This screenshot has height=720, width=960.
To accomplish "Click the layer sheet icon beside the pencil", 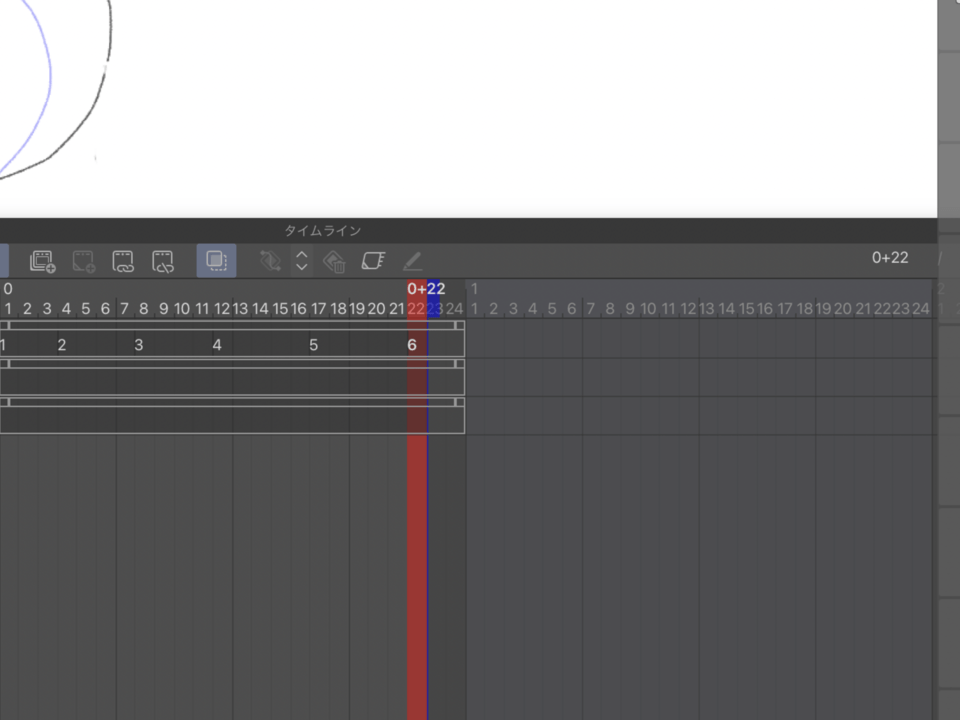I will pos(373,261).
